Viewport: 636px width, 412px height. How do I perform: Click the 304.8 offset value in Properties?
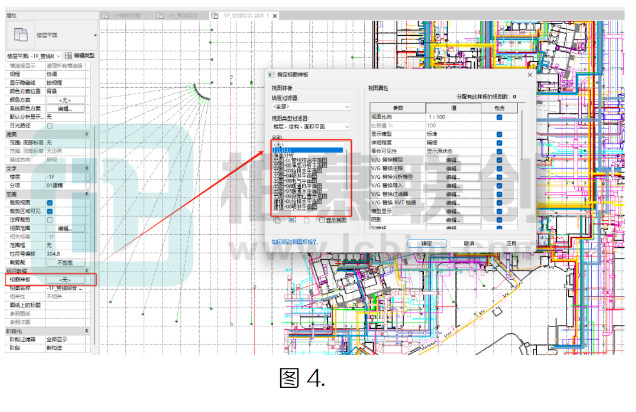(x=54, y=254)
